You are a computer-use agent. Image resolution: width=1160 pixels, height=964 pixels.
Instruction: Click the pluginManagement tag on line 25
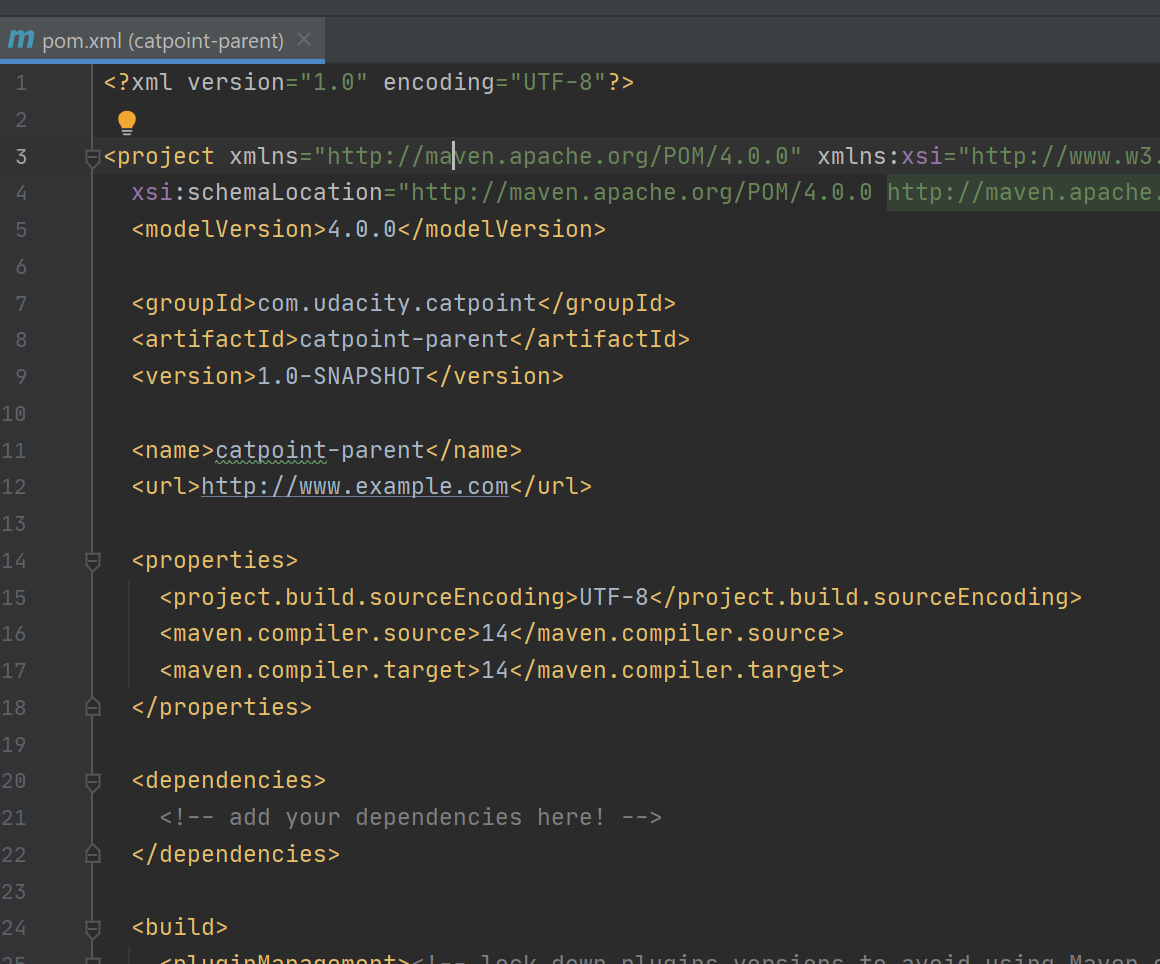coord(284,958)
